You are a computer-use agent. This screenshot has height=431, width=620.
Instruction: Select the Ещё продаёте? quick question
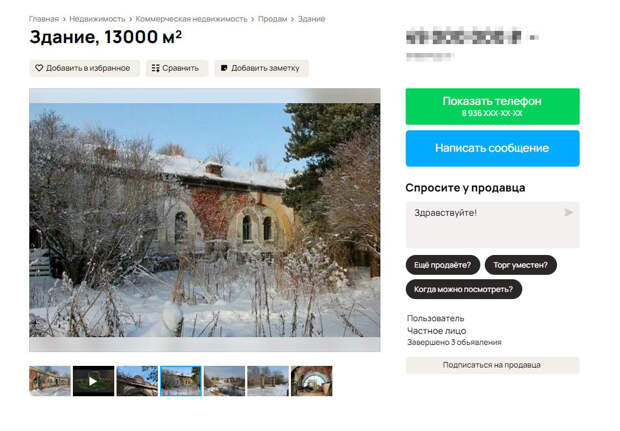tap(442, 265)
